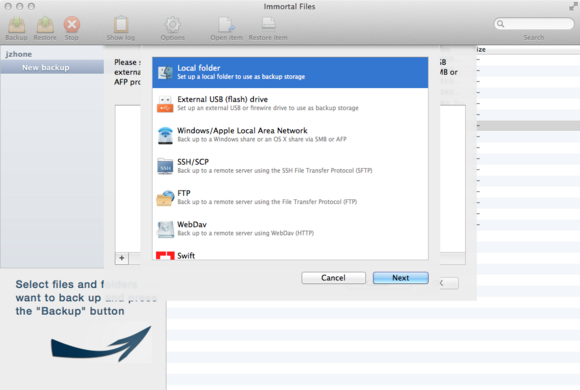Click the Open item toolbar icon
Image resolution: width=580 pixels, height=390 pixels.
click(226, 25)
